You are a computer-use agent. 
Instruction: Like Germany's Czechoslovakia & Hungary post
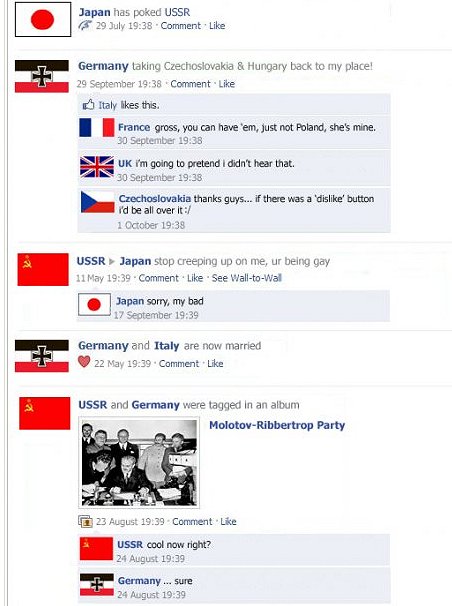pos(227,84)
